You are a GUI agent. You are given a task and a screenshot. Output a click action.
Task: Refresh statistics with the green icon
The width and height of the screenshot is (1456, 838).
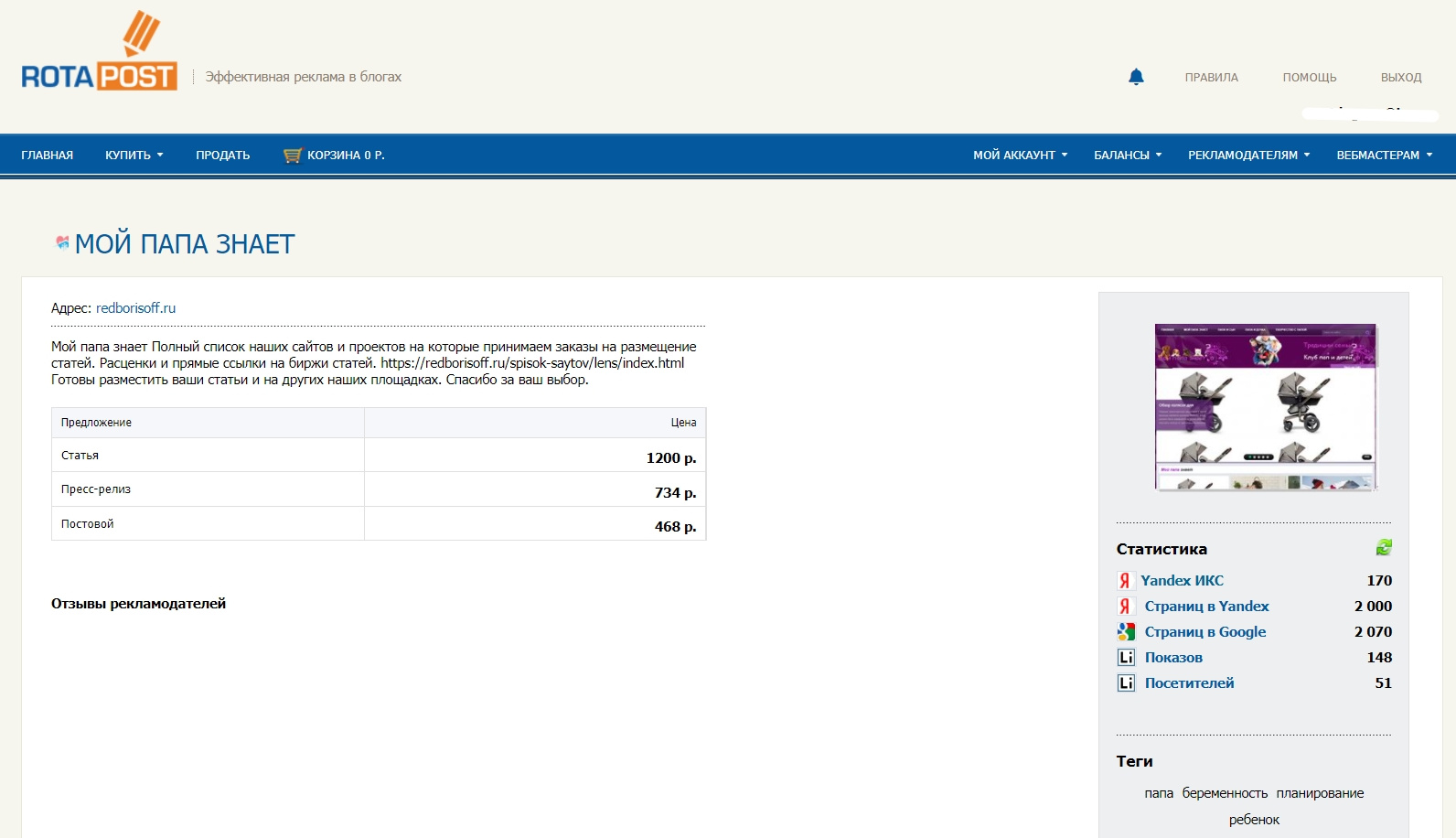(x=1384, y=547)
